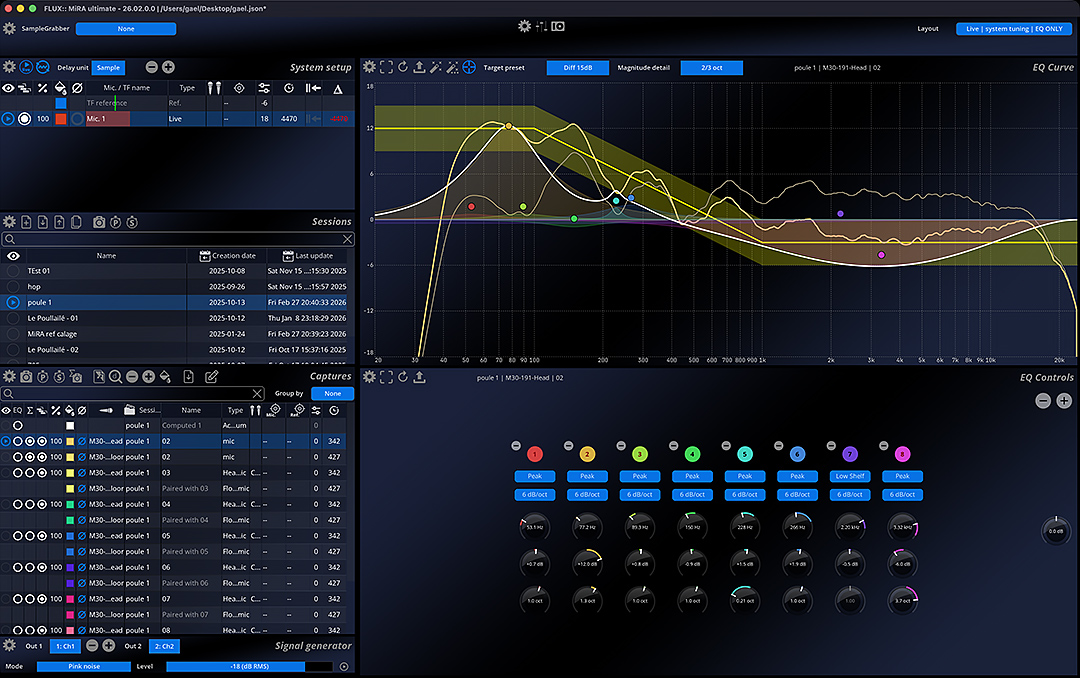Toggle the record circle for Mic. 1
The height and width of the screenshot is (678, 1080).
pyautogui.click(x=25, y=119)
